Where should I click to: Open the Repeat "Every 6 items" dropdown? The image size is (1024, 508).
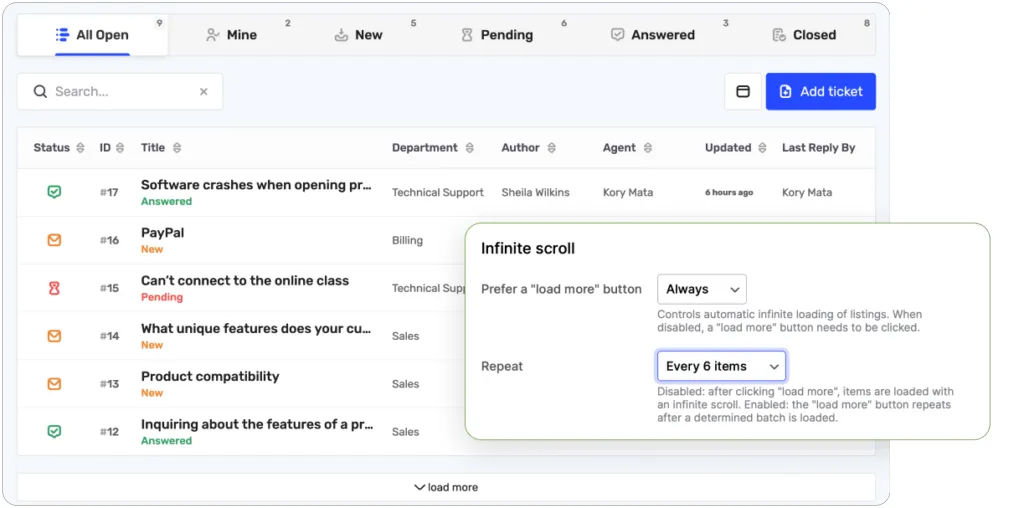point(721,366)
